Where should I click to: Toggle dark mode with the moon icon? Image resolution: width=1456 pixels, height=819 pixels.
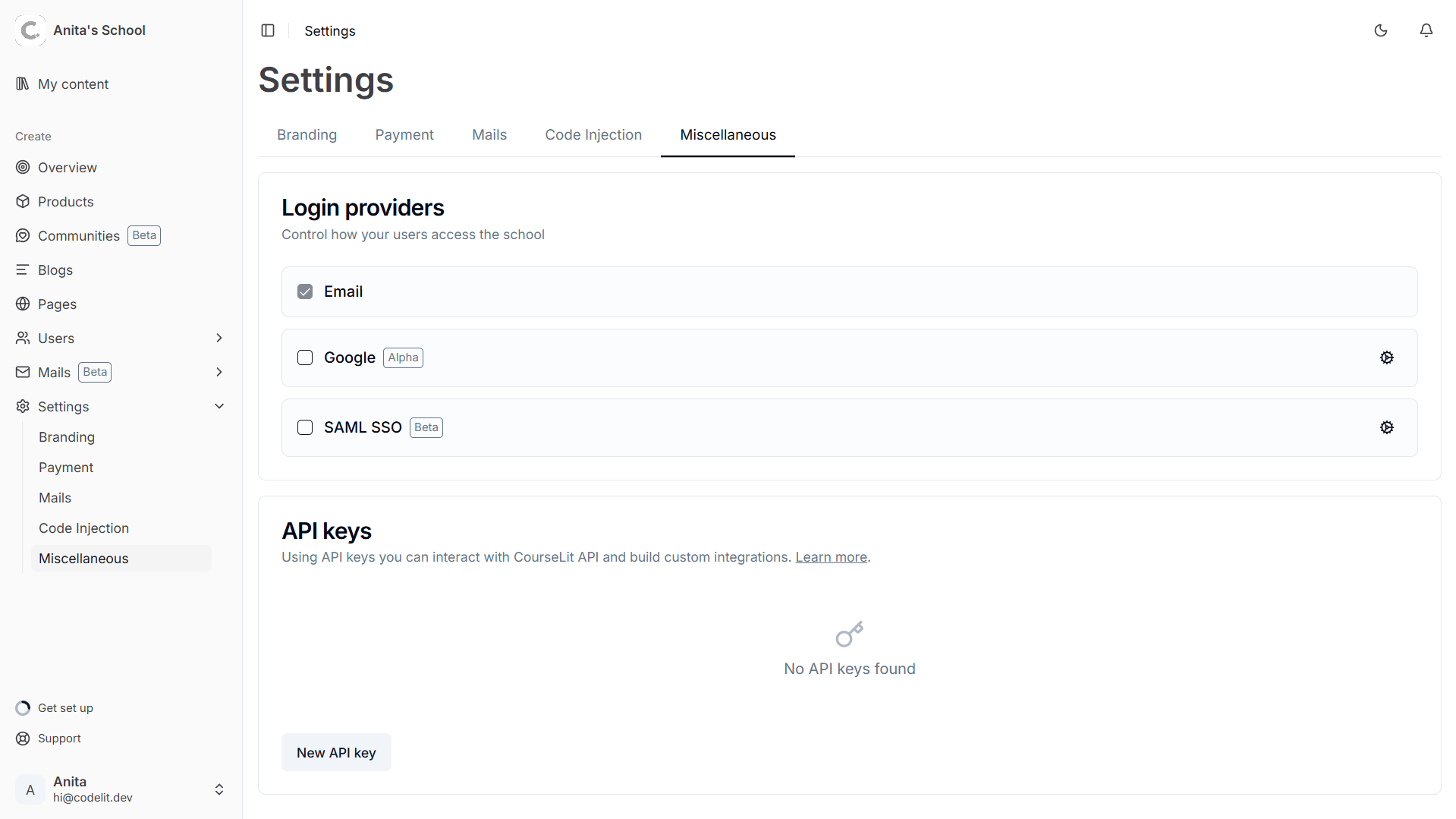click(1380, 30)
